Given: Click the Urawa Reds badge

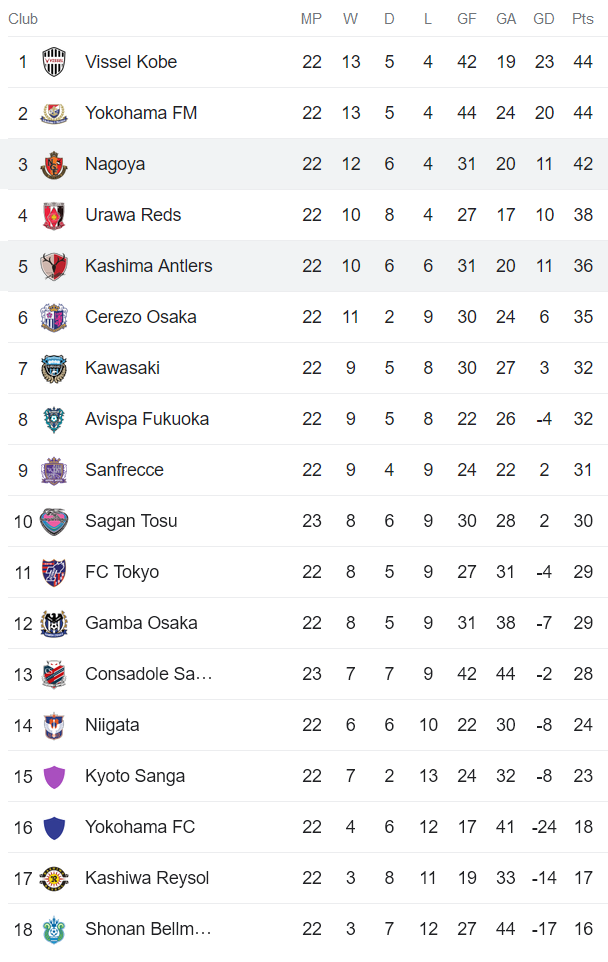Looking at the screenshot, I should pyautogui.click(x=52, y=215).
